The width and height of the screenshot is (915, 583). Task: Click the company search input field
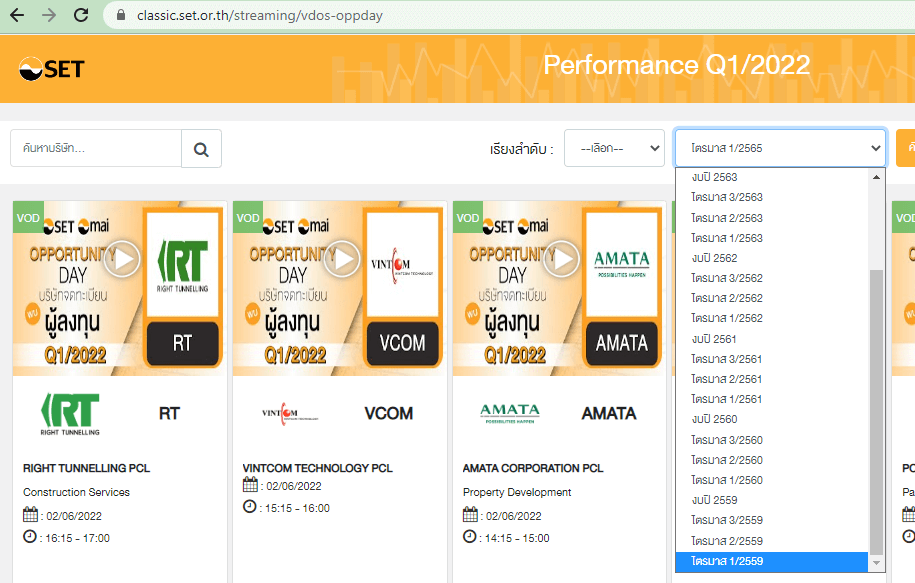(x=96, y=149)
